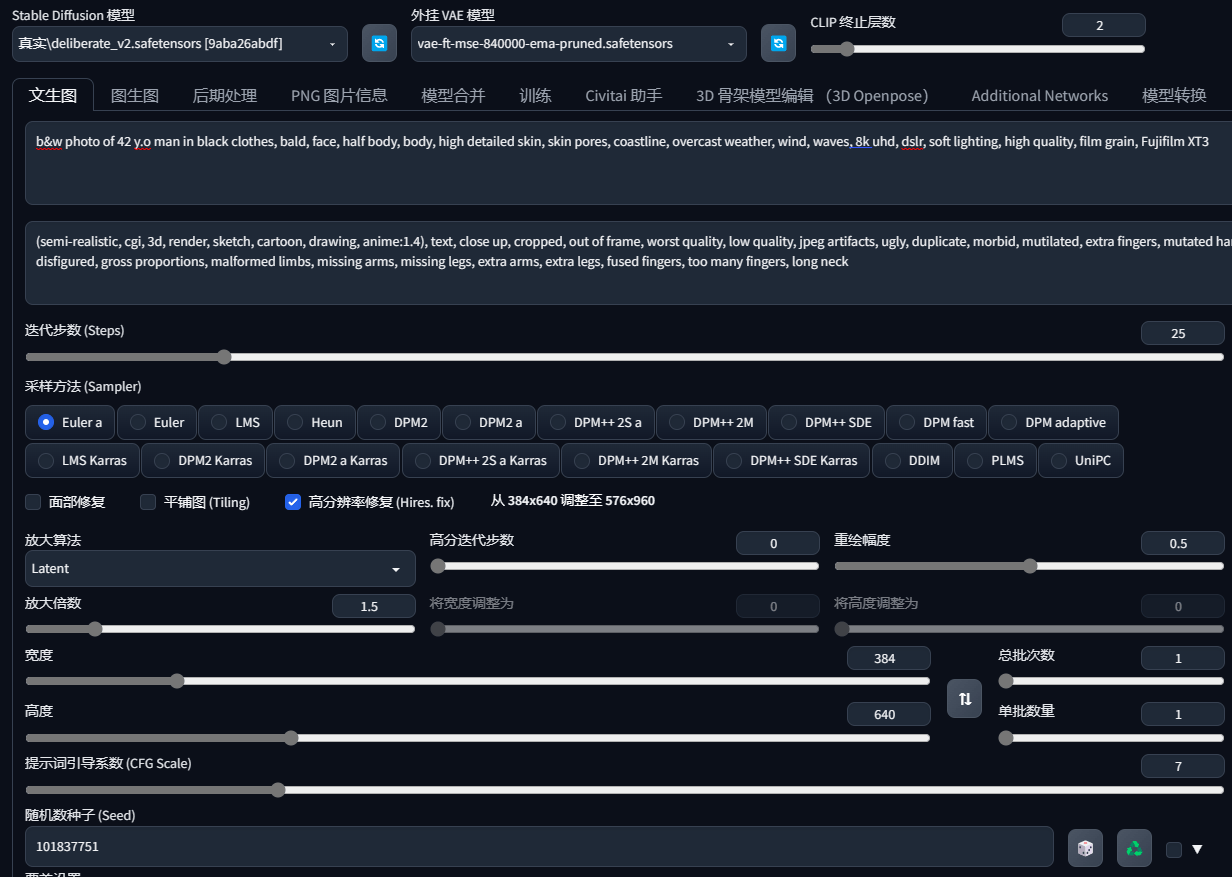Adjust the CFG Scale slider handle

279,790
